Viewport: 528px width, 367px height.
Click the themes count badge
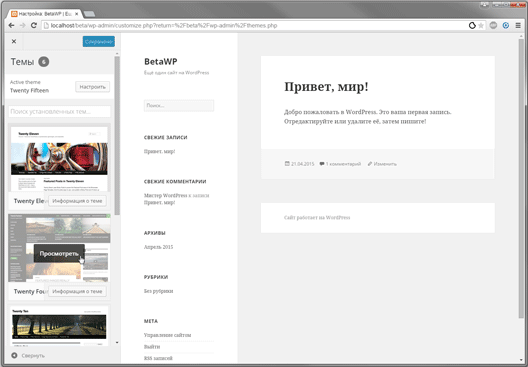pyautogui.click(x=43, y=62)
